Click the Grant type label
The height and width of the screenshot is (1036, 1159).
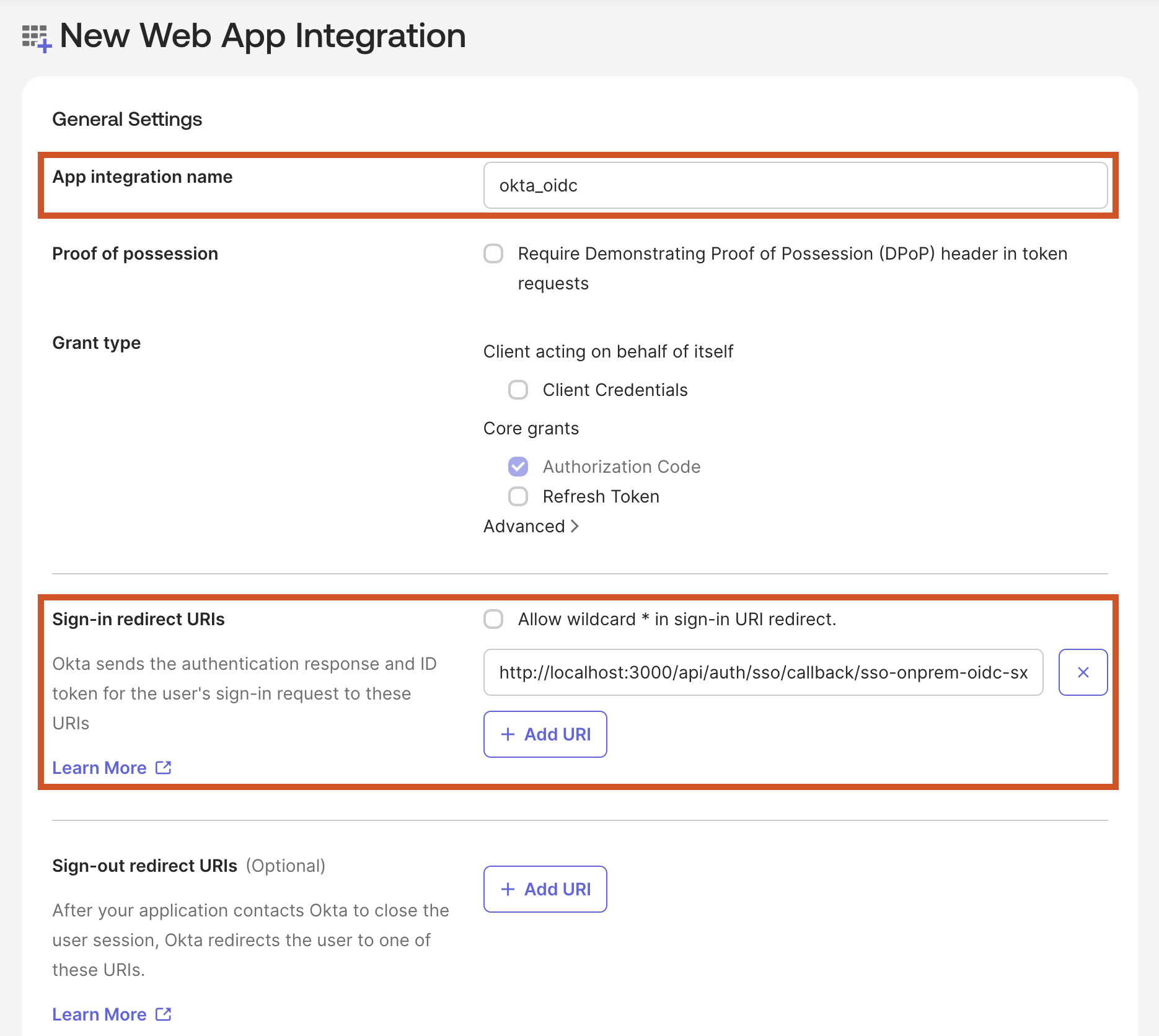pos(96,343)
